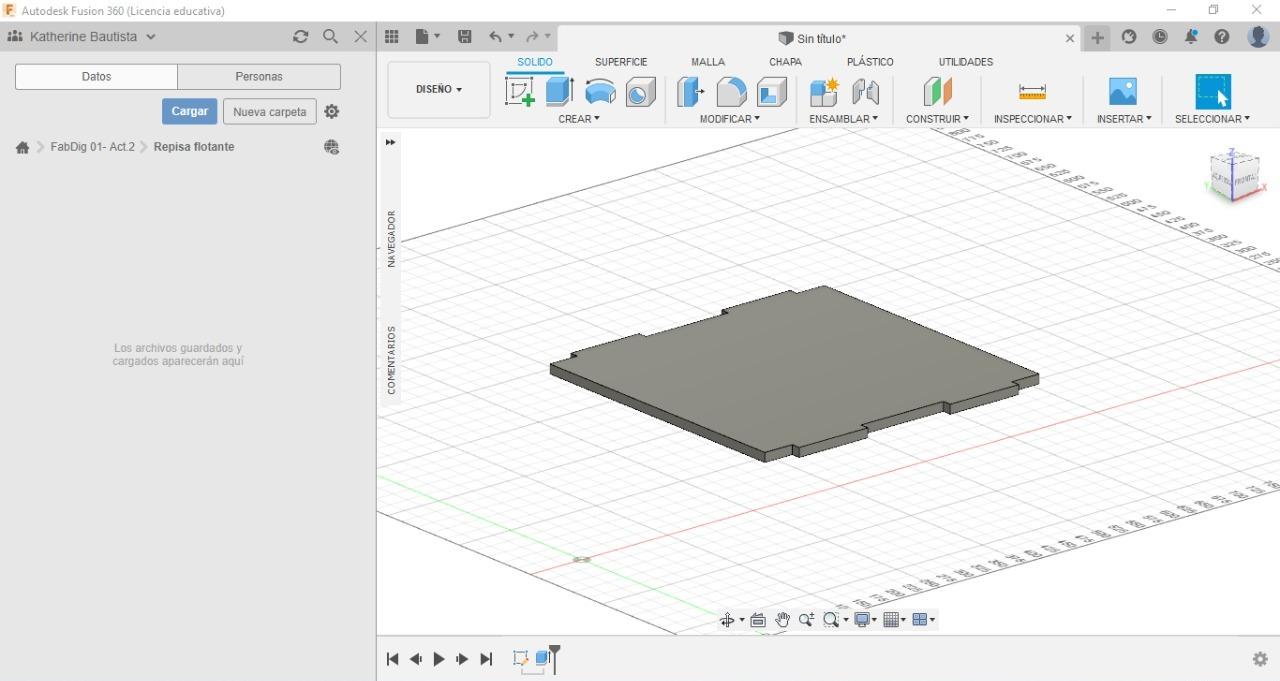Expand the INSERTAR menu
The height and width of the screenshot is (681, 1280).
[1124, 118]
